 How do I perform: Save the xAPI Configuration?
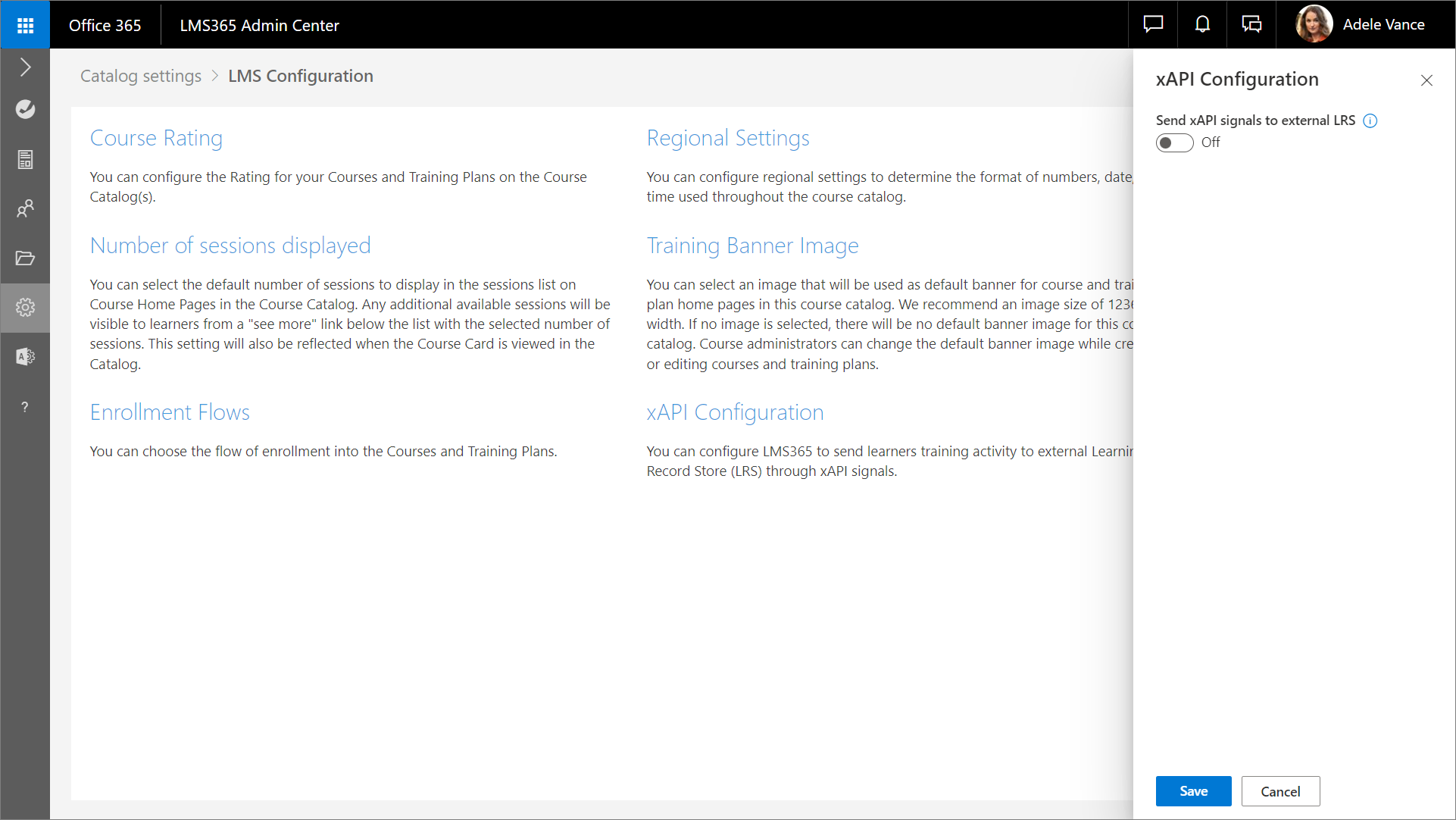1193,791
